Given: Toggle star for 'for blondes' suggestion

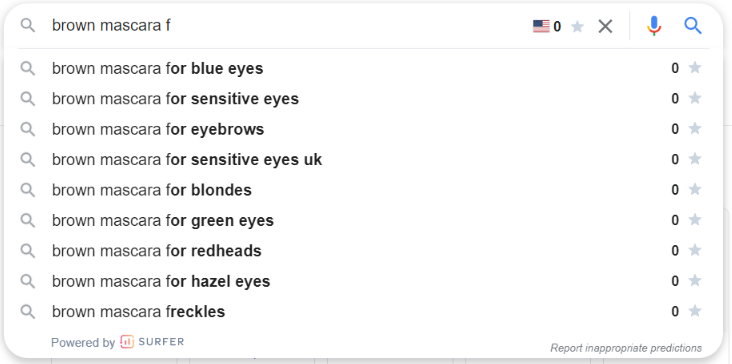Looking at the screenshot, I should coord(695,189).
